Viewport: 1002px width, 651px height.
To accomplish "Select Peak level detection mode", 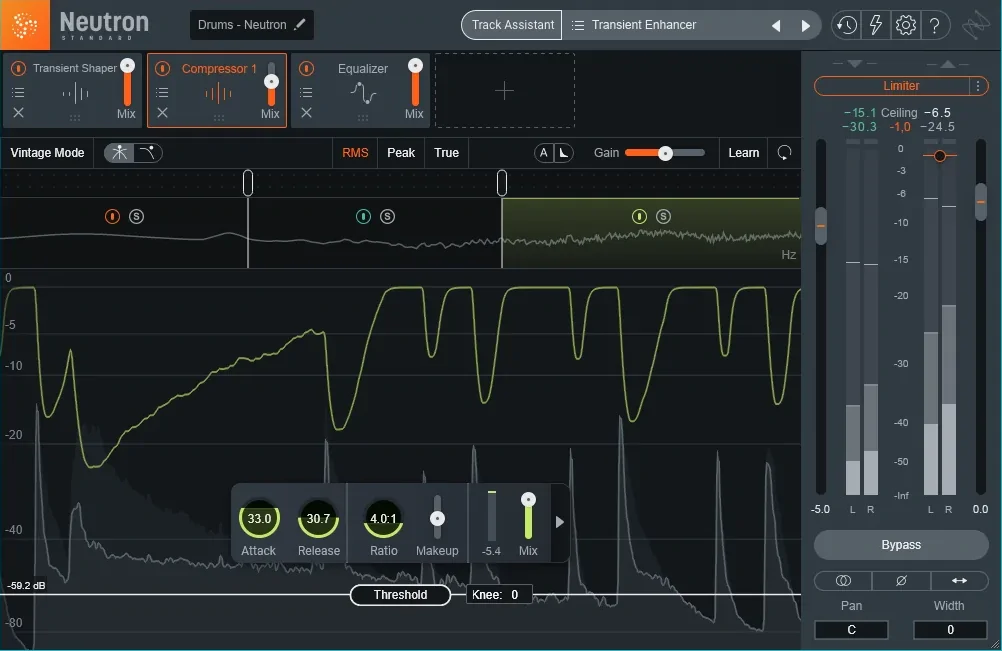I will tap(401, 153).
